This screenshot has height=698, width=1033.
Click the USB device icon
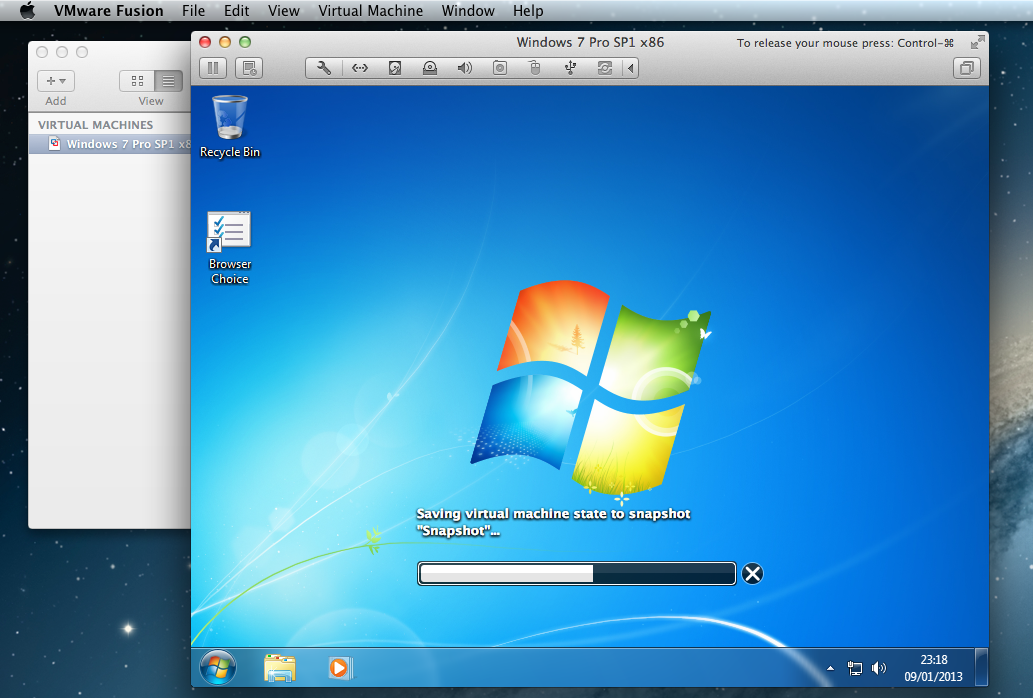[570, 68]
